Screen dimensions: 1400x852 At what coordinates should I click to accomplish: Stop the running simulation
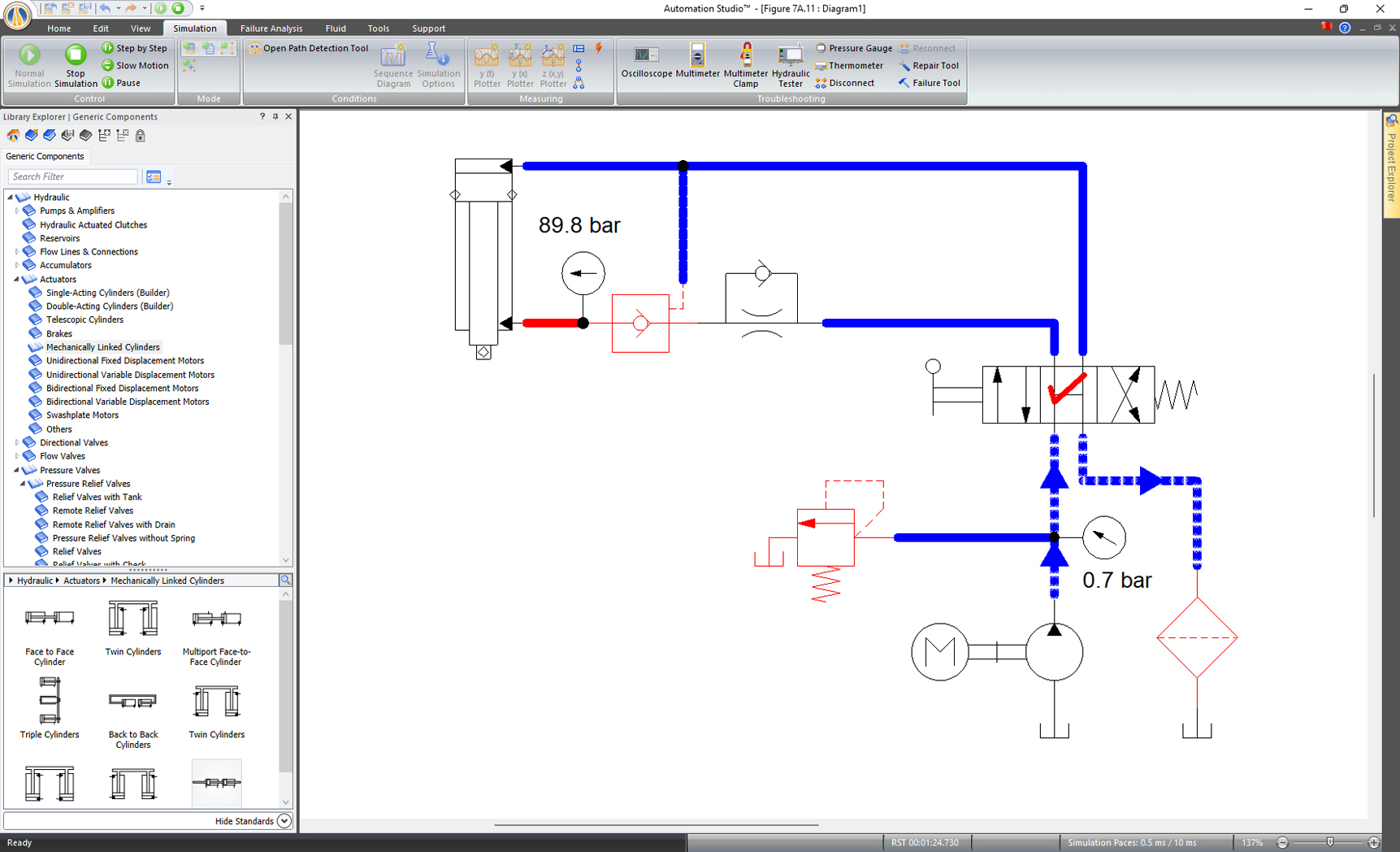(x=75, y=63)
